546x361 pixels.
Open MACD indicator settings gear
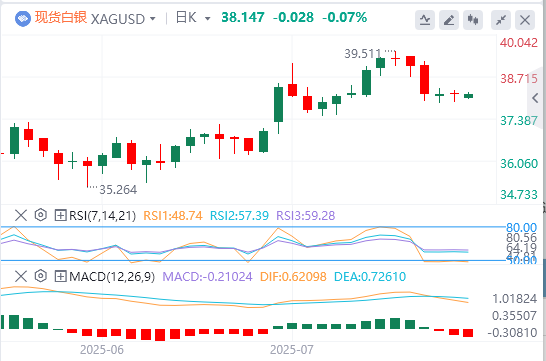pyautogui.click(x=41, y=276)
